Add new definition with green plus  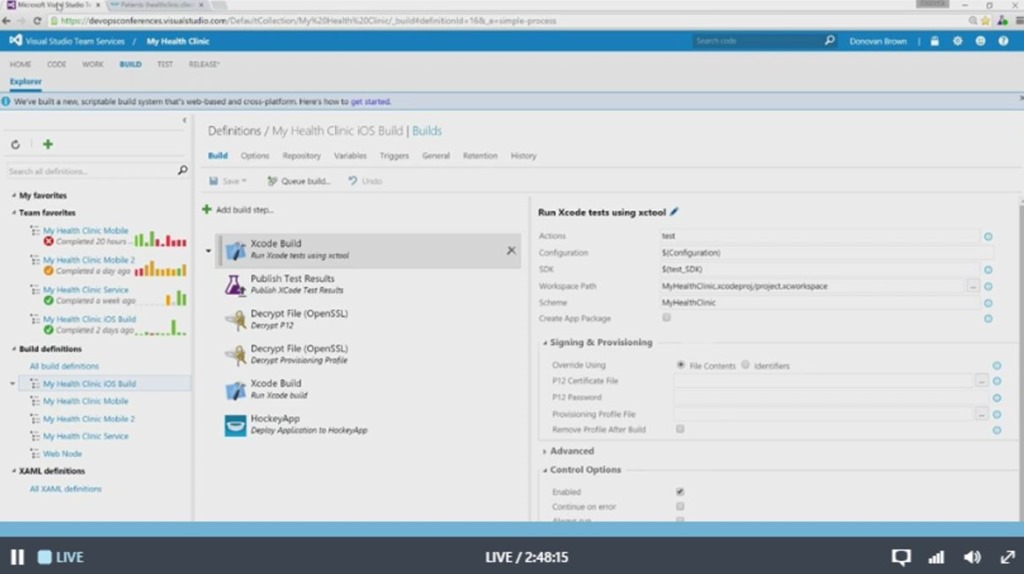coord(48,144)
